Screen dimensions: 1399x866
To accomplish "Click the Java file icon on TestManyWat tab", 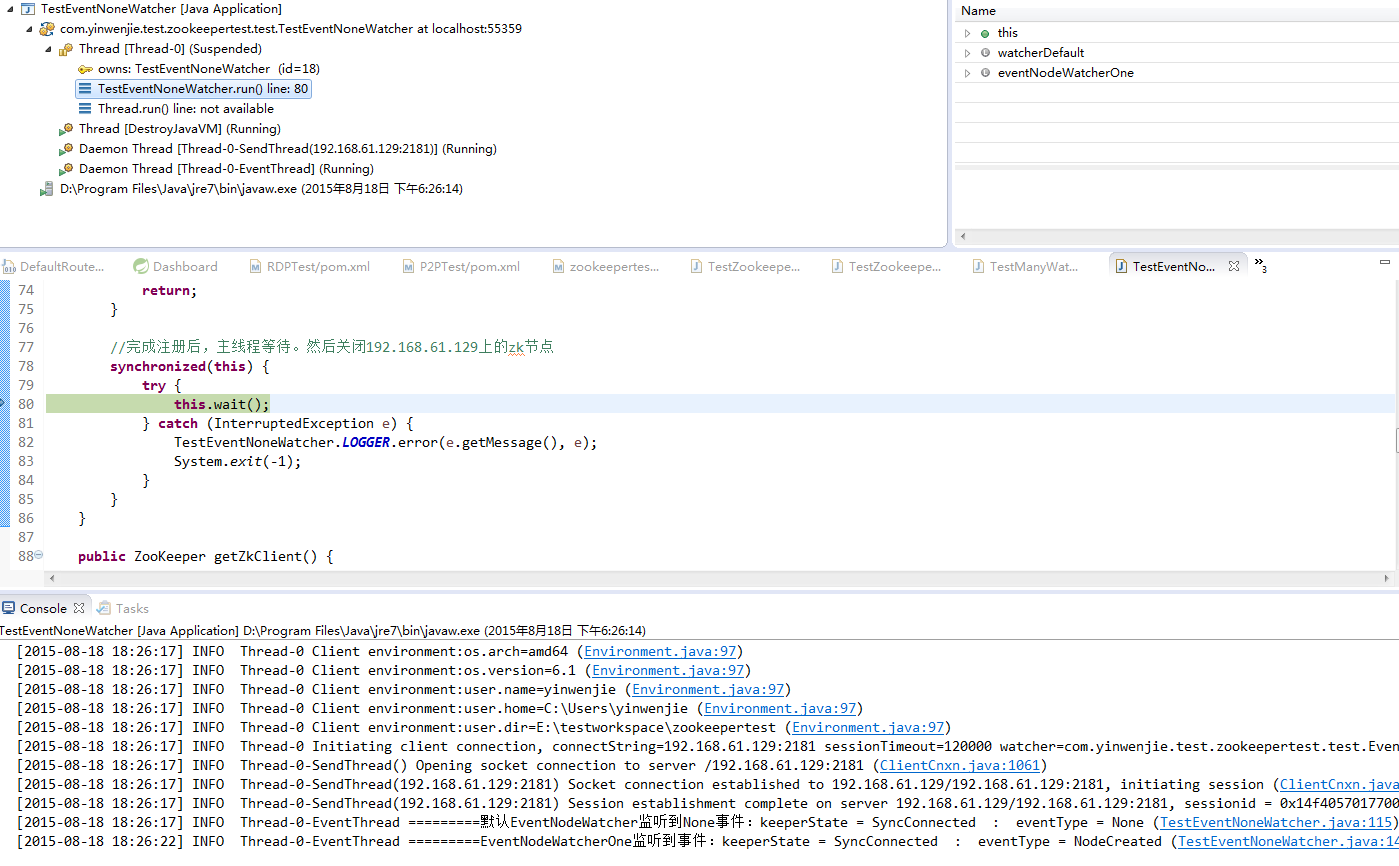I will pyautogui.click(x=979, y=267).
